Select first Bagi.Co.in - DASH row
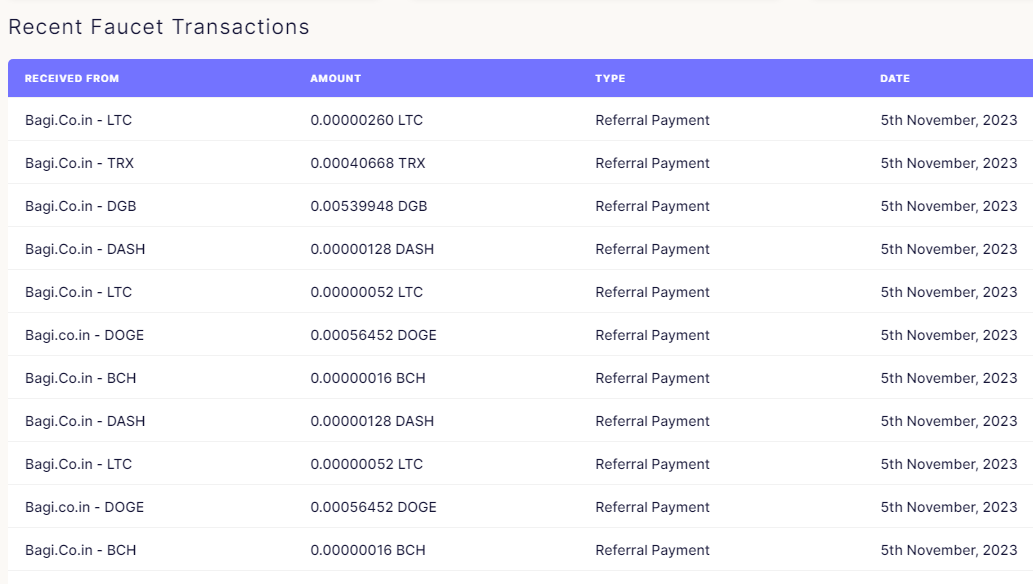 pos(520,248)
